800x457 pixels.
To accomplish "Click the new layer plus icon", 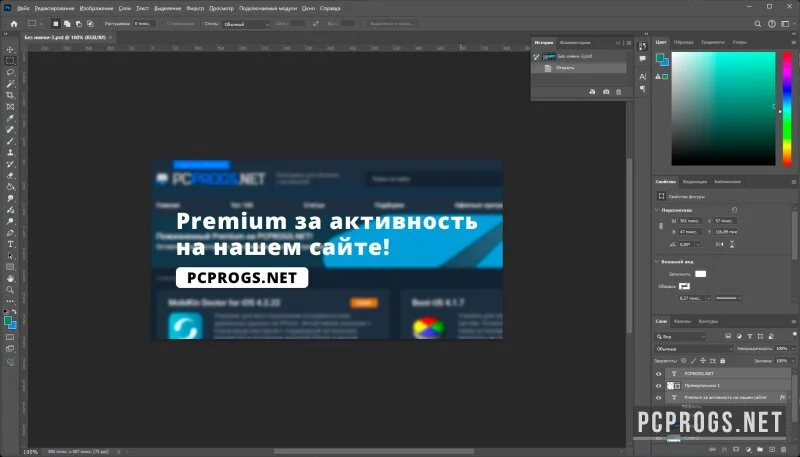I will [x=772, y=449].
